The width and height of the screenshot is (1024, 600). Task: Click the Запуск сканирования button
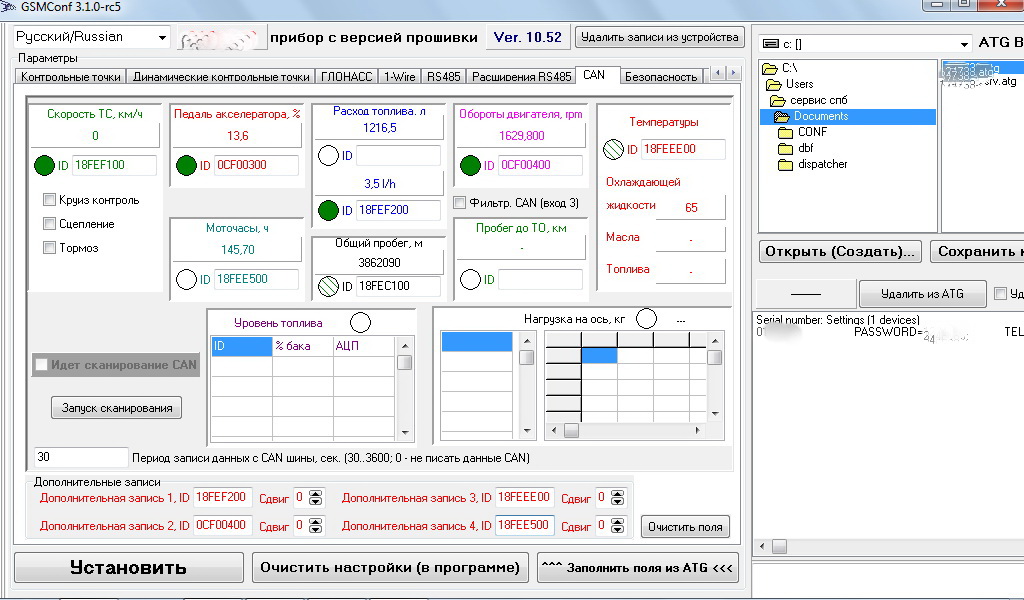(x=117, y=407)
